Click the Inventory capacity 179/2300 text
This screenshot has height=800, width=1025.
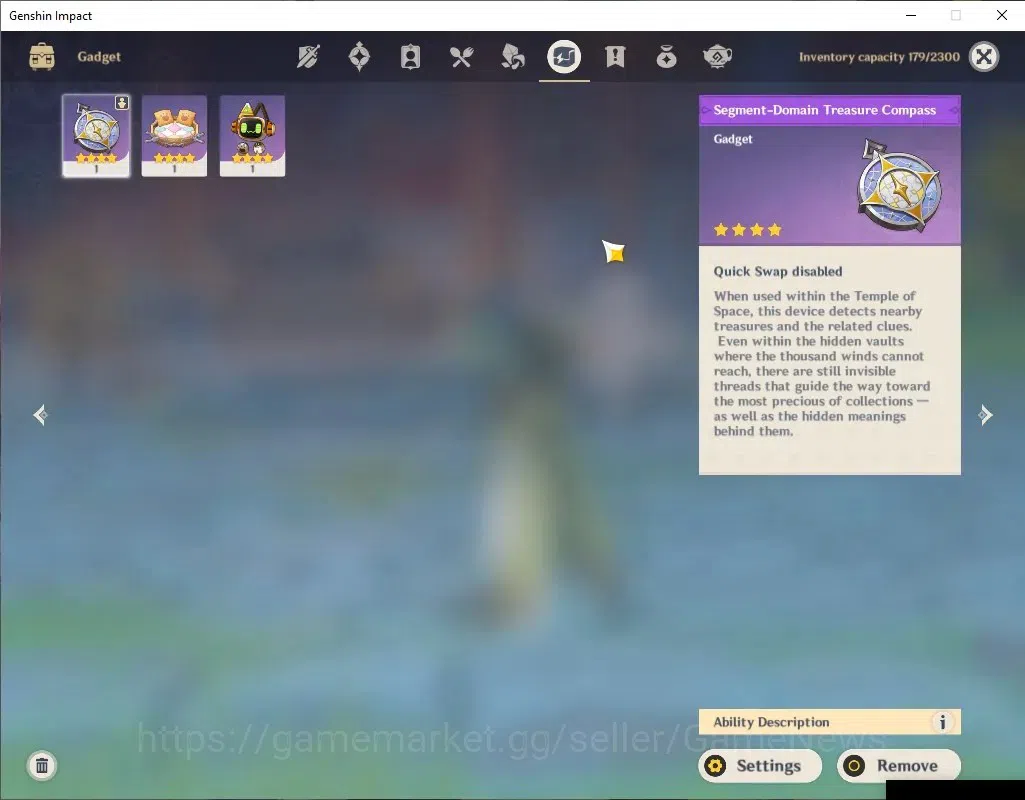(x=879, y=57)
